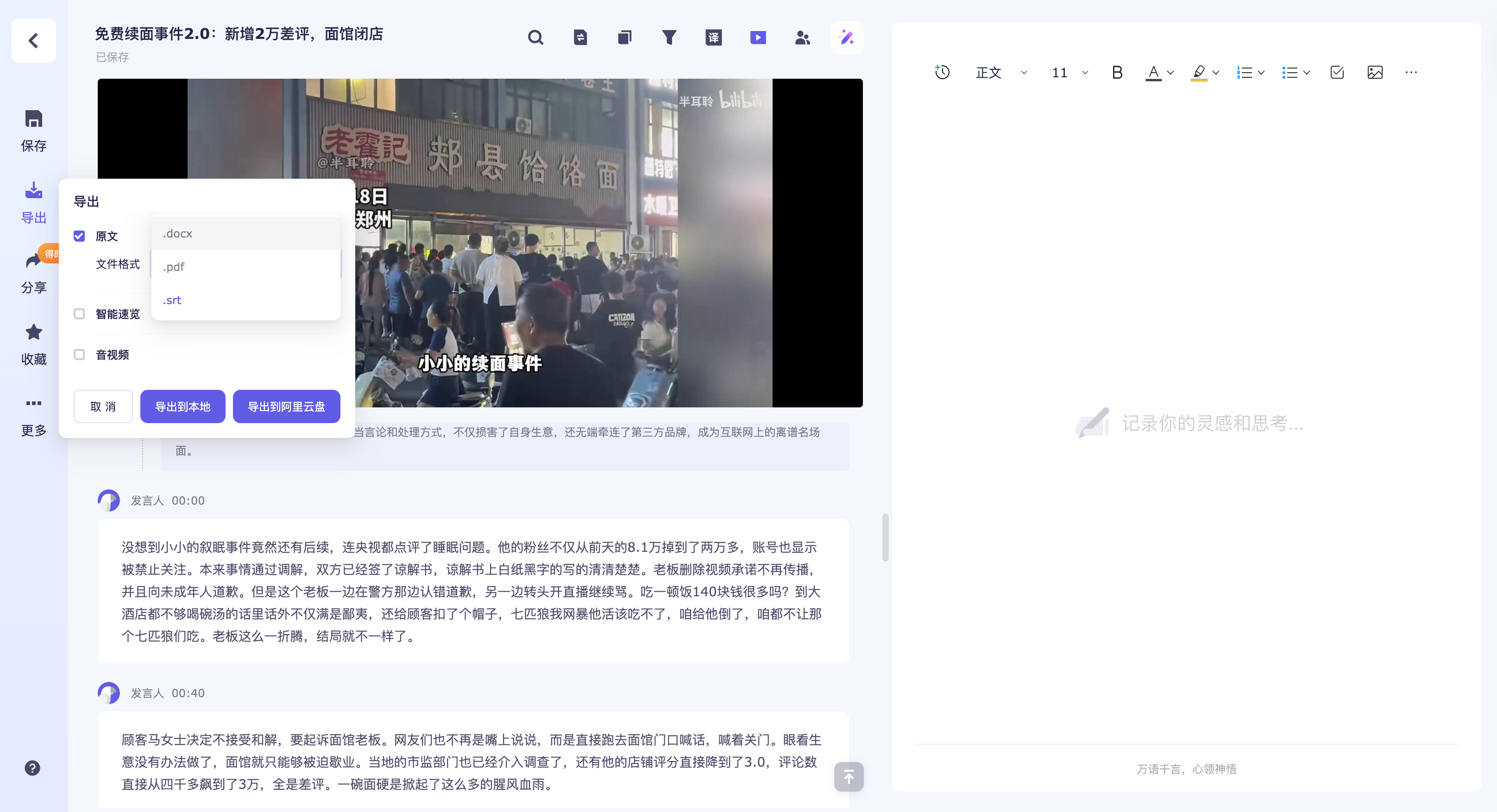
Task: Open the translate icon
Action: point(714,38)
